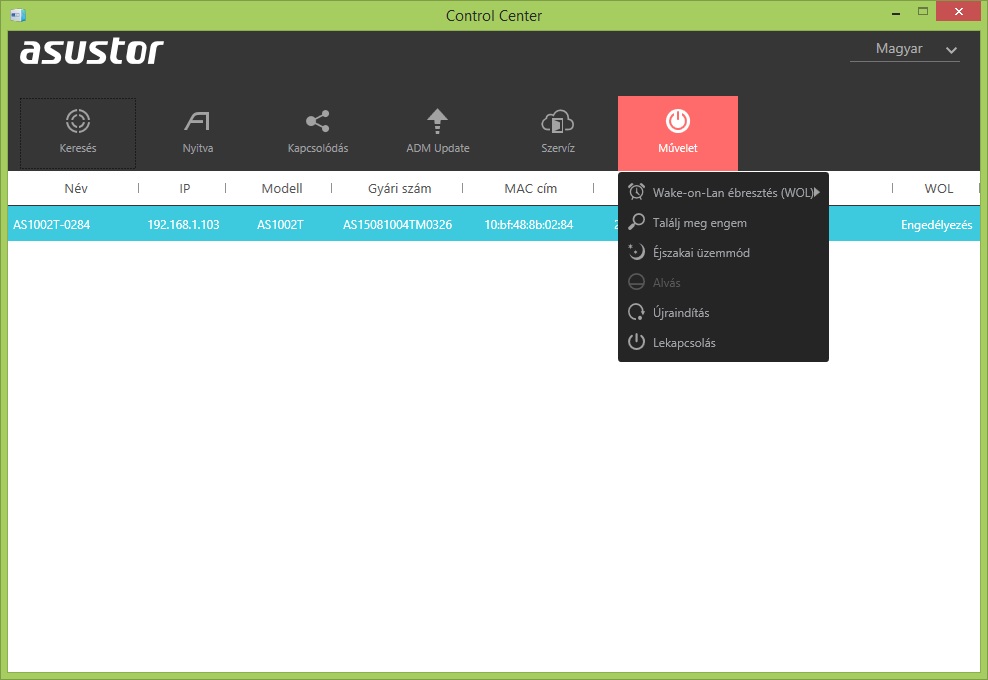The width and height of the screenshot is (988, 680).
Task: Click the Keresés search icon
Action: [78, 121]
